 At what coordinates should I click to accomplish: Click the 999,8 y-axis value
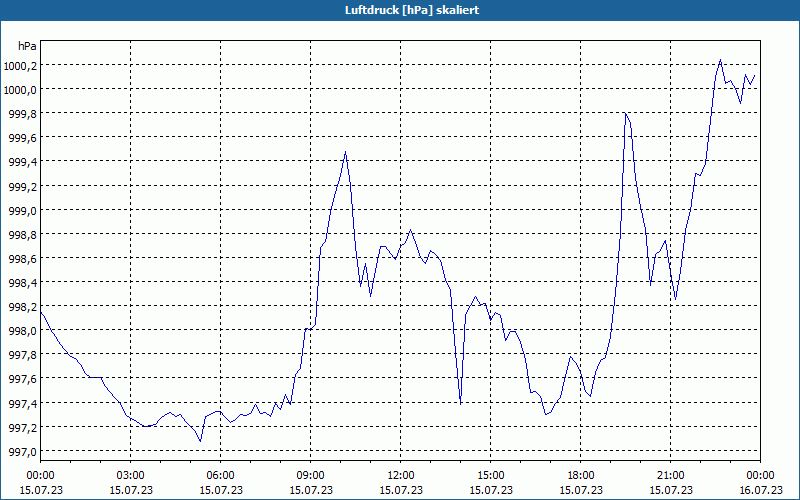[23, 113]
